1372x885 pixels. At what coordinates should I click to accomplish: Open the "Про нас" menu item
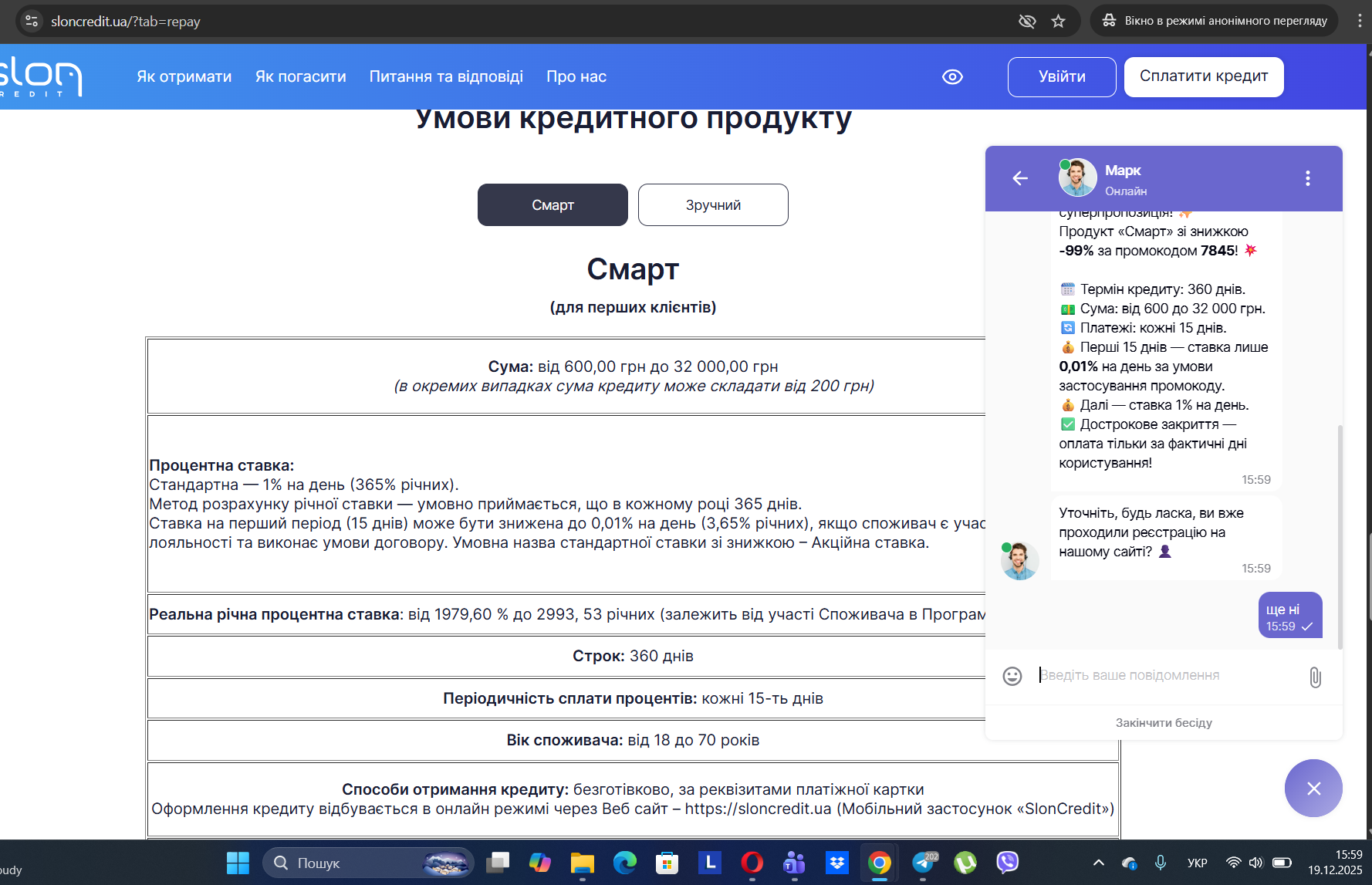point(576,76)
